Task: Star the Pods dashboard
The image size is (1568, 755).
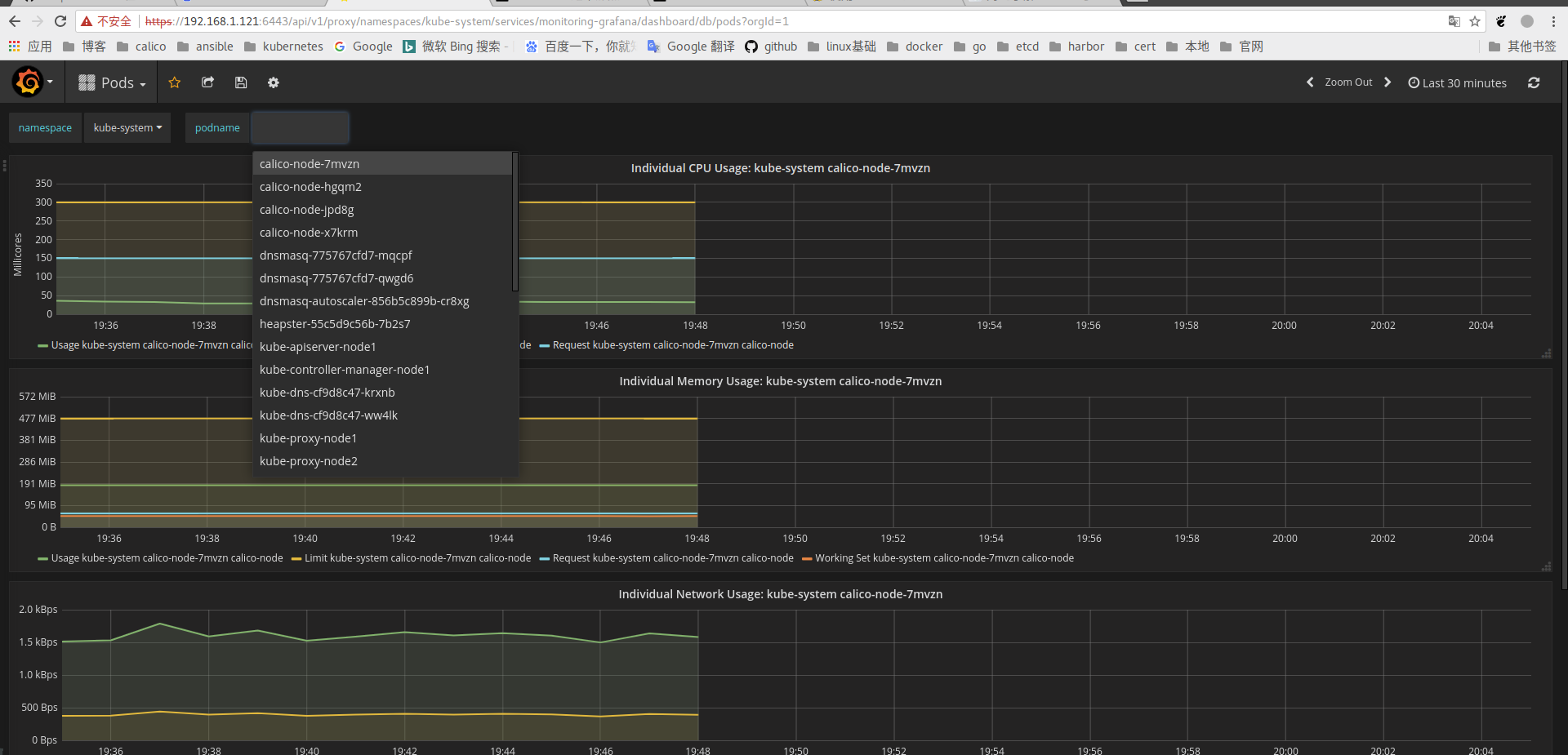Action: pyautogui.click(x=174, y=82)
